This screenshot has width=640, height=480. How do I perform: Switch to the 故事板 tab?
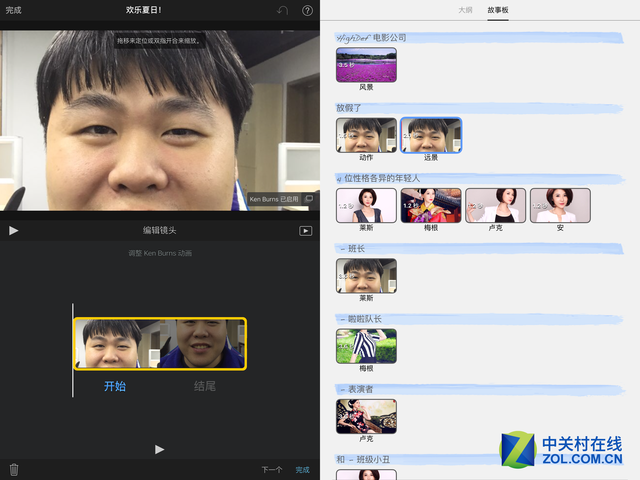[497, 9]
